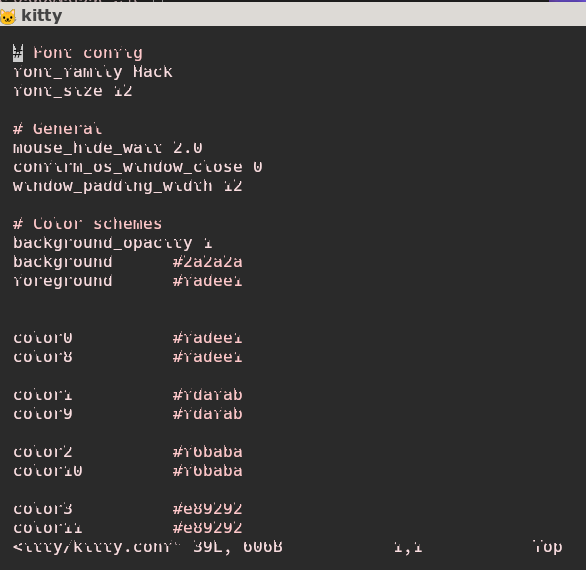Click the foreground #fadee1 hex value
The image size is (586, 570).
[207, 281]
